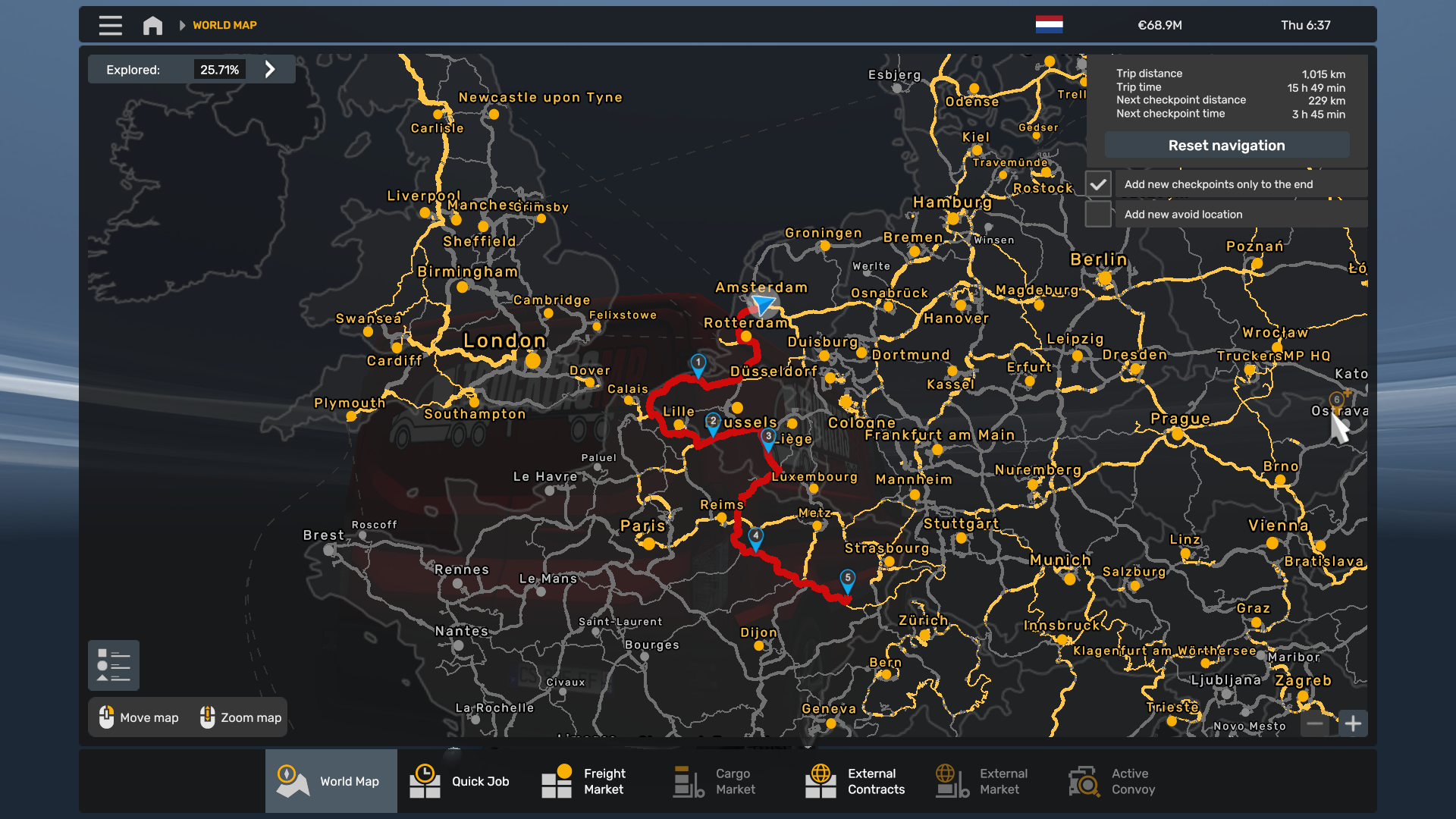Click the Explored 25.71% value
Screen dimensions: 1456x819
219,70
